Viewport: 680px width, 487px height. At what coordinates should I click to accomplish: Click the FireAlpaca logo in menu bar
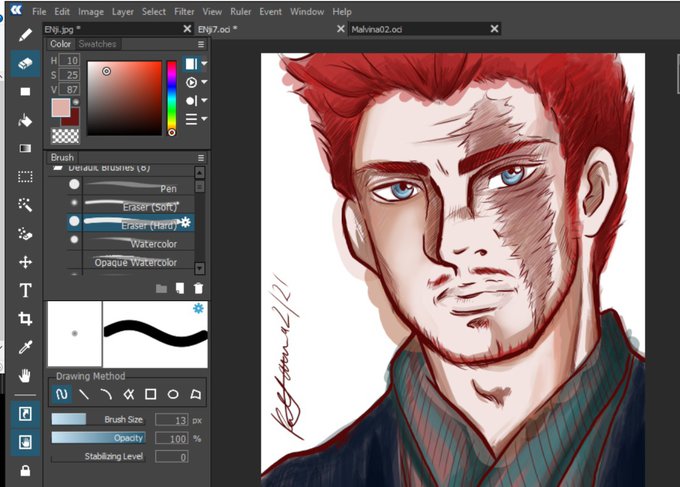point(16,10)
